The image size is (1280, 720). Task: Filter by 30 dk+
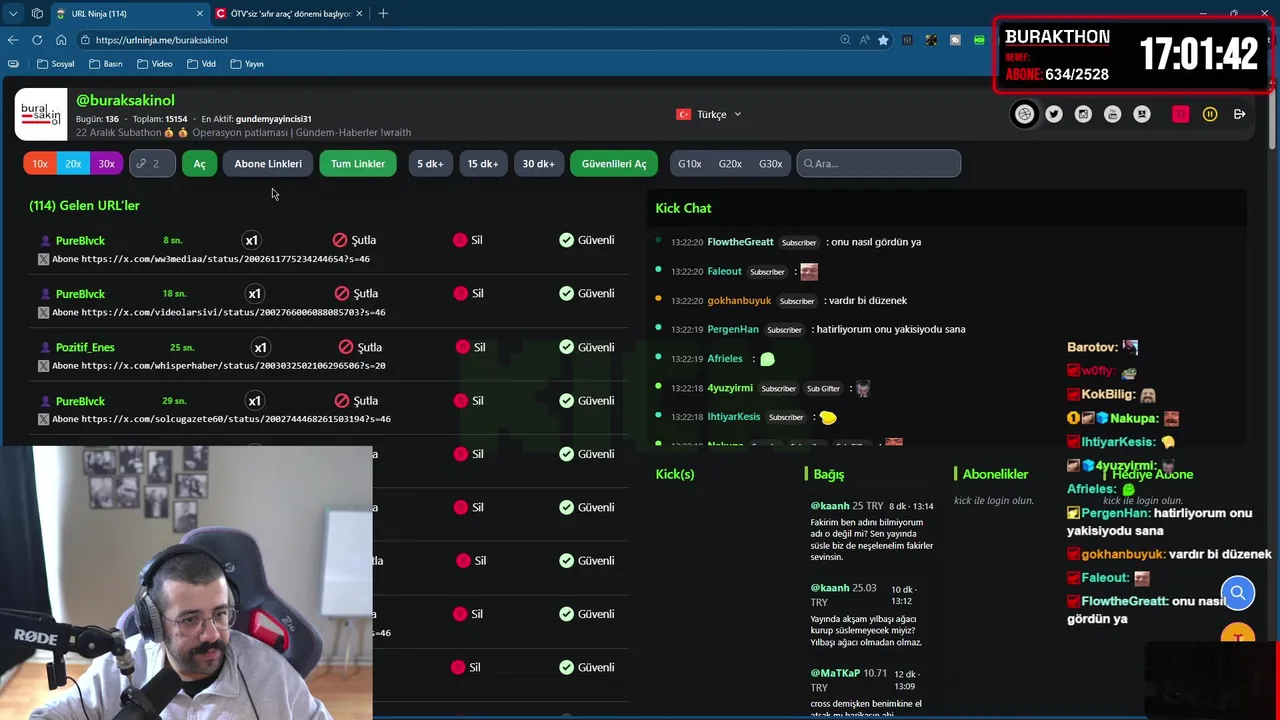[538, 163]
